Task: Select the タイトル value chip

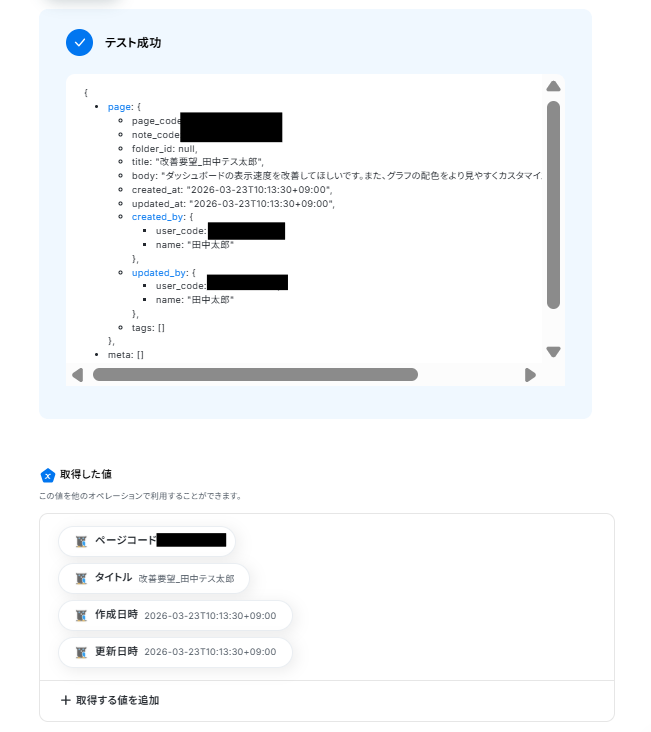Action: tap(154, 578)
